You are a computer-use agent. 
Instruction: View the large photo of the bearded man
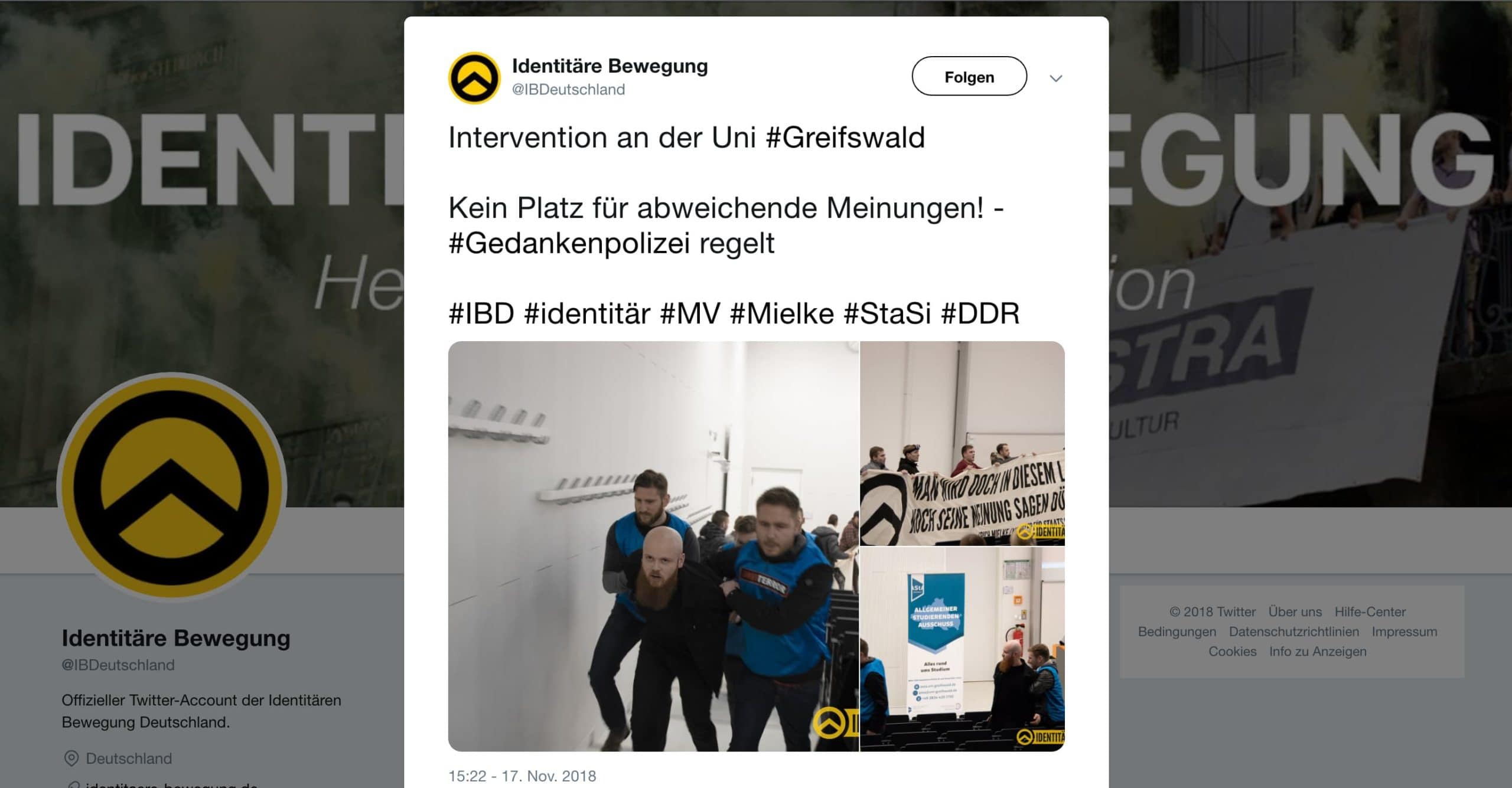click(x=653, y=546)
